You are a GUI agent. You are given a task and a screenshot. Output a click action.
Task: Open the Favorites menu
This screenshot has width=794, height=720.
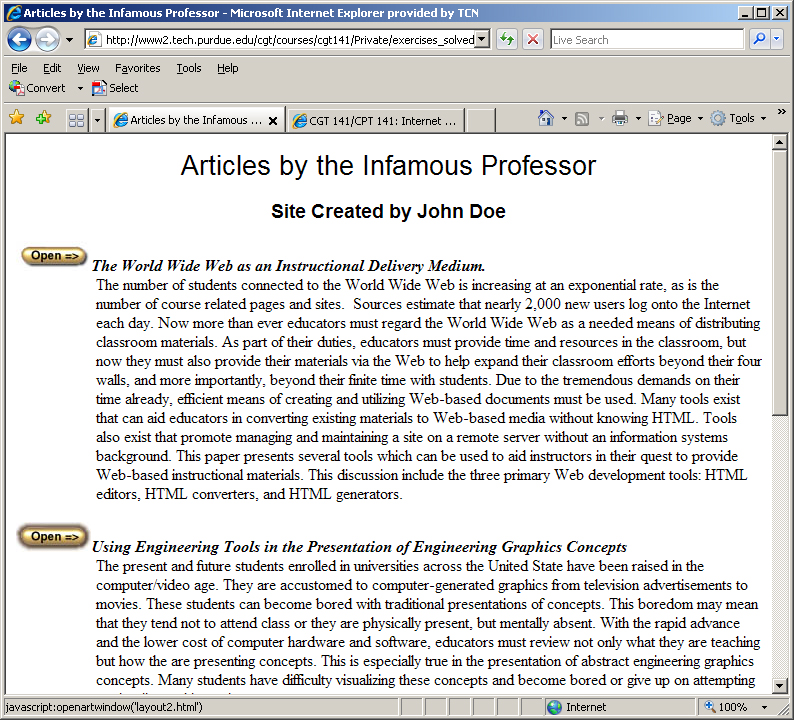pos(137,68)
